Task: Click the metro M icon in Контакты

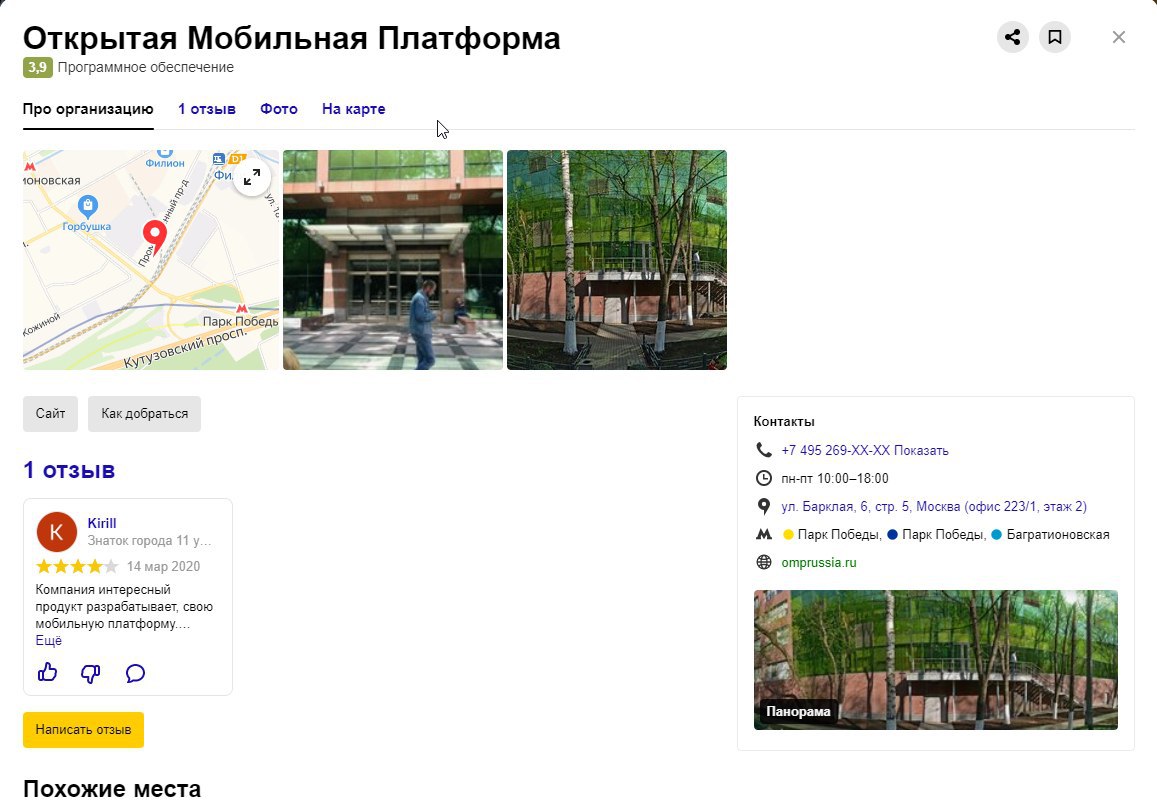Action: 764,534
